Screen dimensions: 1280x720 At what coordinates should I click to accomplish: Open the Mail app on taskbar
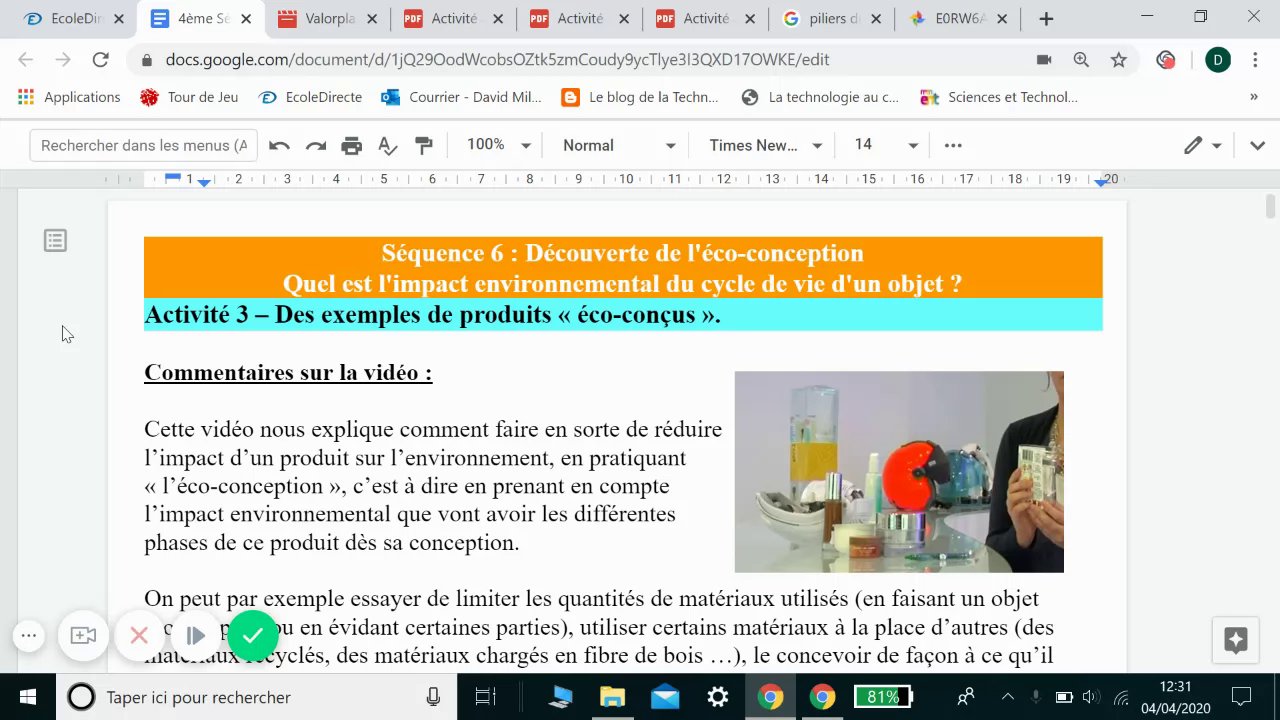665,697
